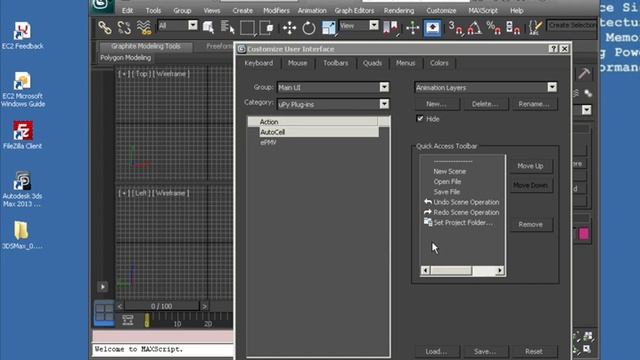Click the Move Down button
The image size is (640, 360).
pos(531,185)
